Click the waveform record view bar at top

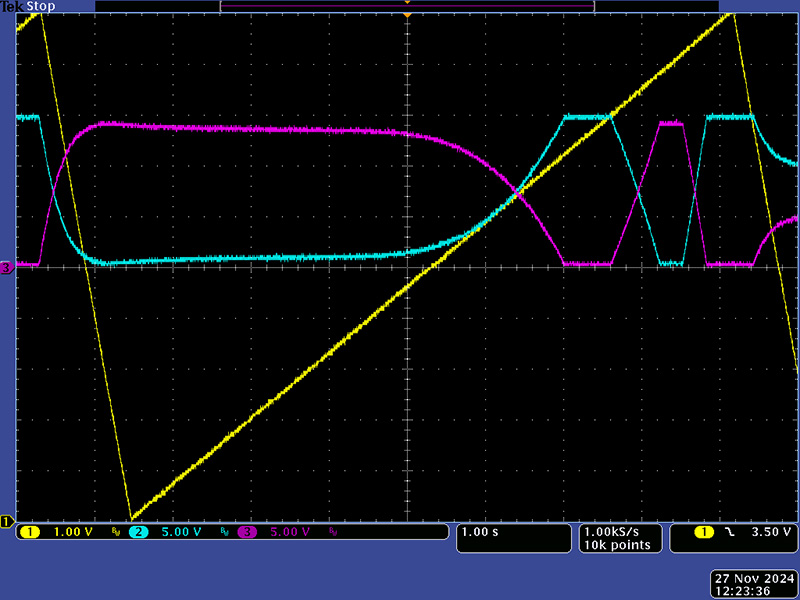click(407, 6)
